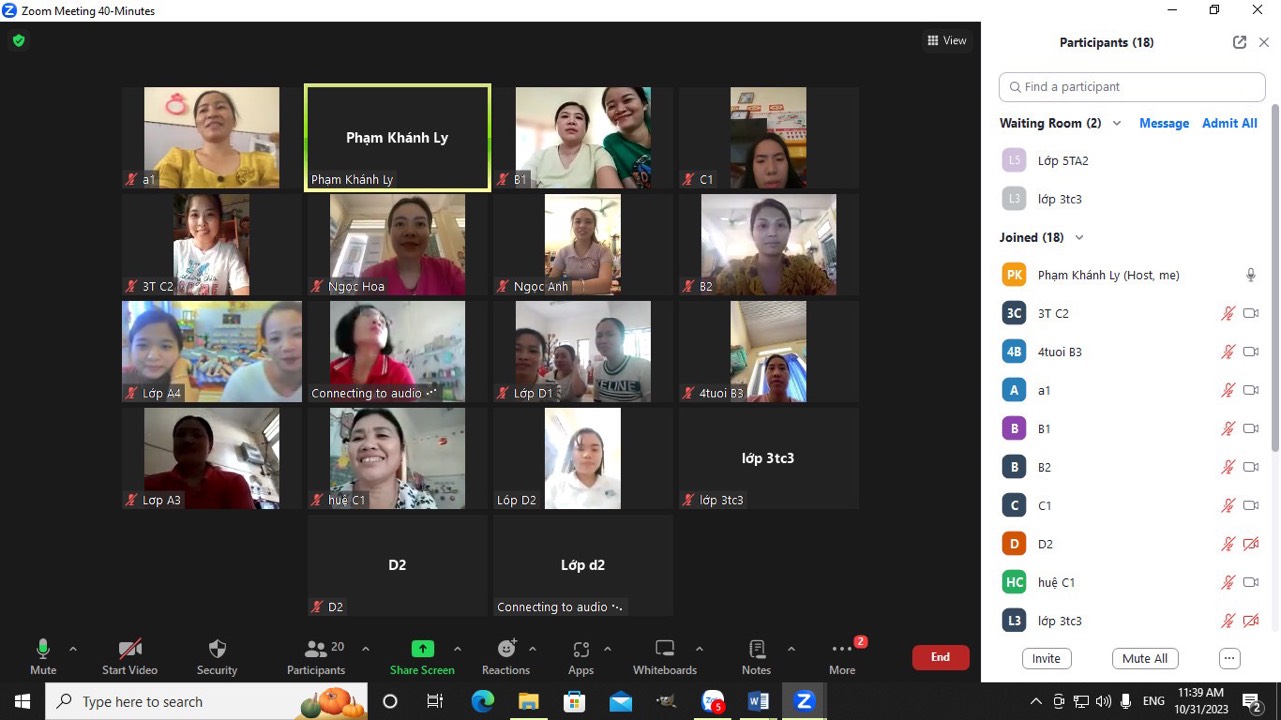
Task: Collapse the Joined participants list
Action: point(1079,237)
